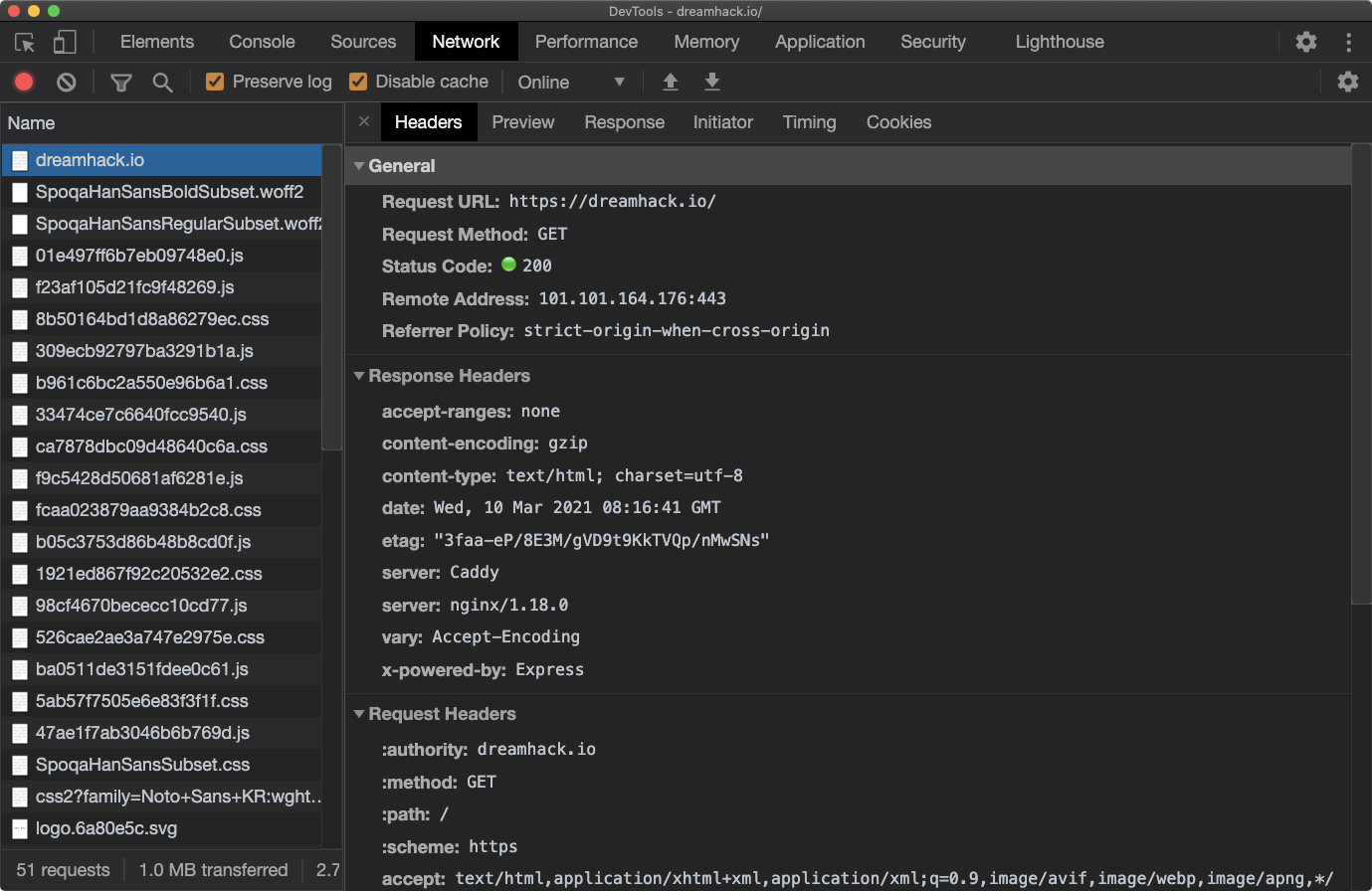Image resolution: width=1372 pixels, height=891 pixels.
Task: Stop recording network log
Action: (x=24, y=83)
